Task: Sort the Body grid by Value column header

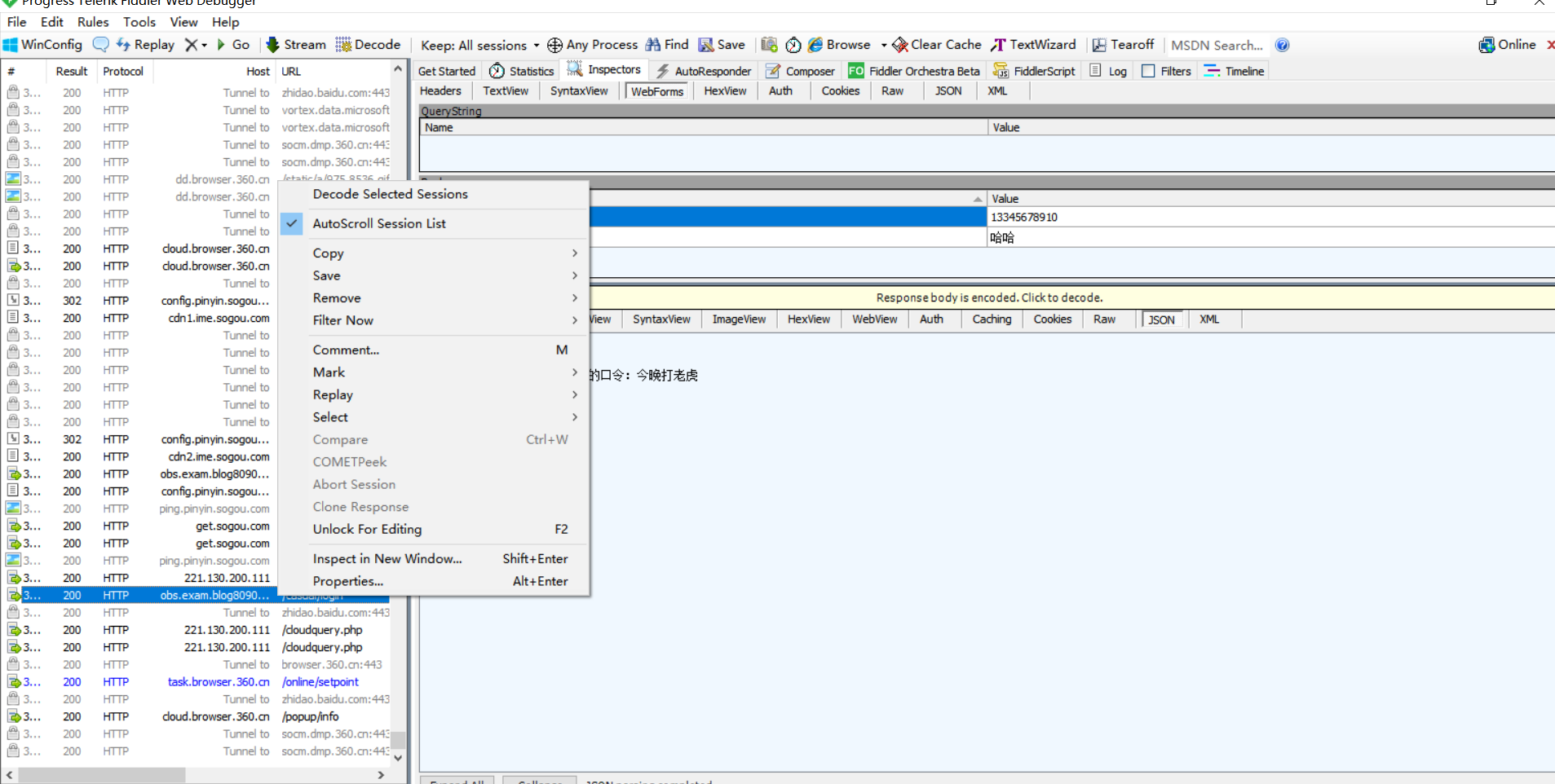Action: click(1270, 199)
